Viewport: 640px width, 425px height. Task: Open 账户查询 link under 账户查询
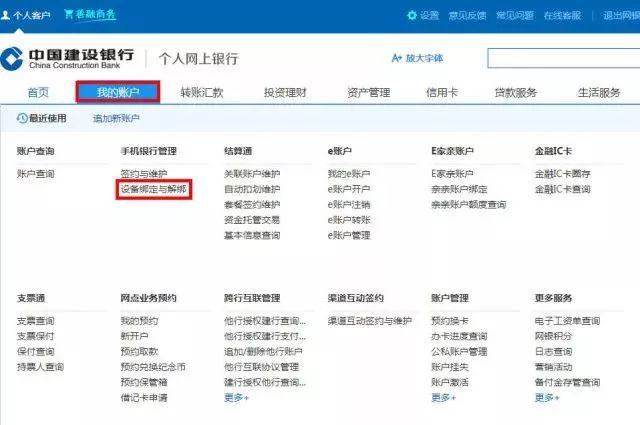35,174
